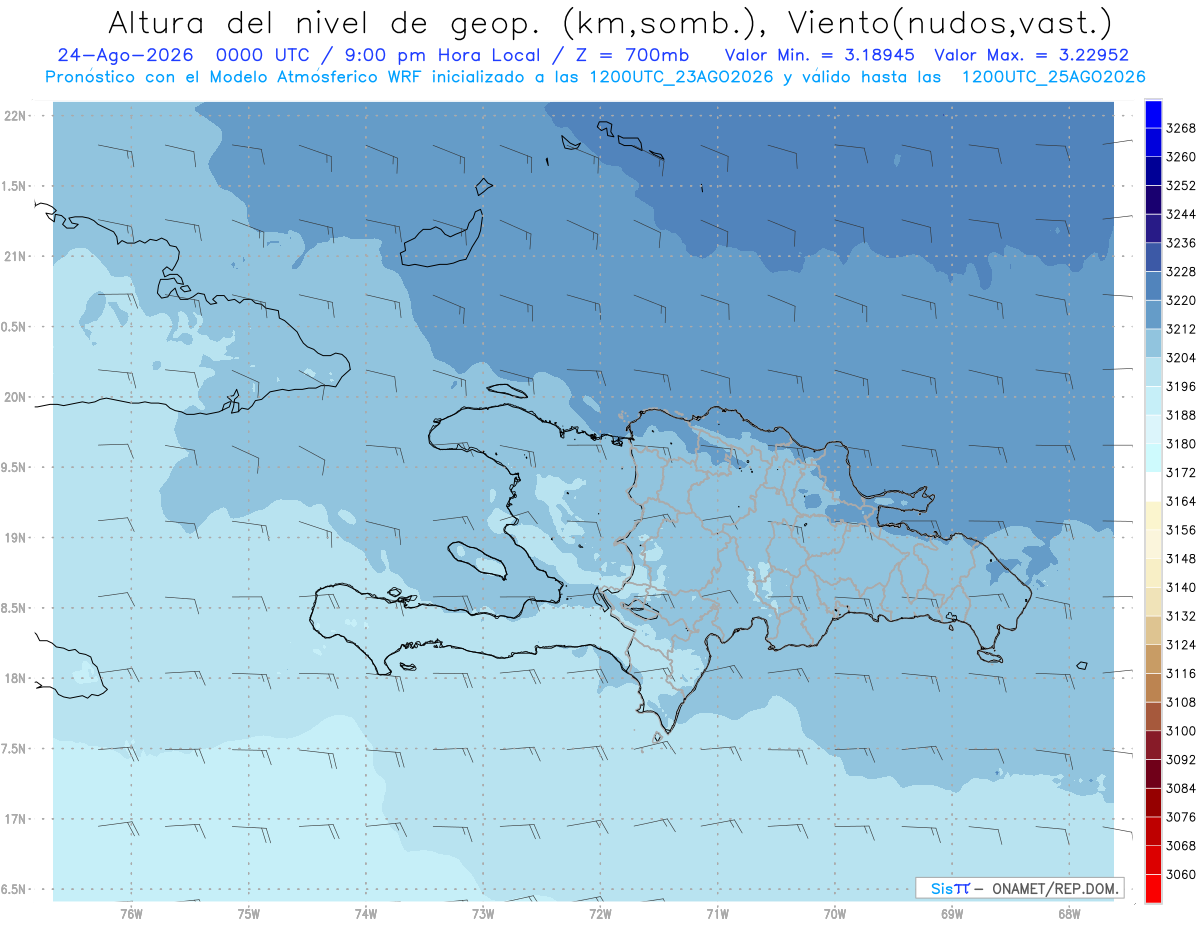Viewport: 1200px width, 927px height.
Task: Click the legend value "3132"
Action: tap(1181, 616)
